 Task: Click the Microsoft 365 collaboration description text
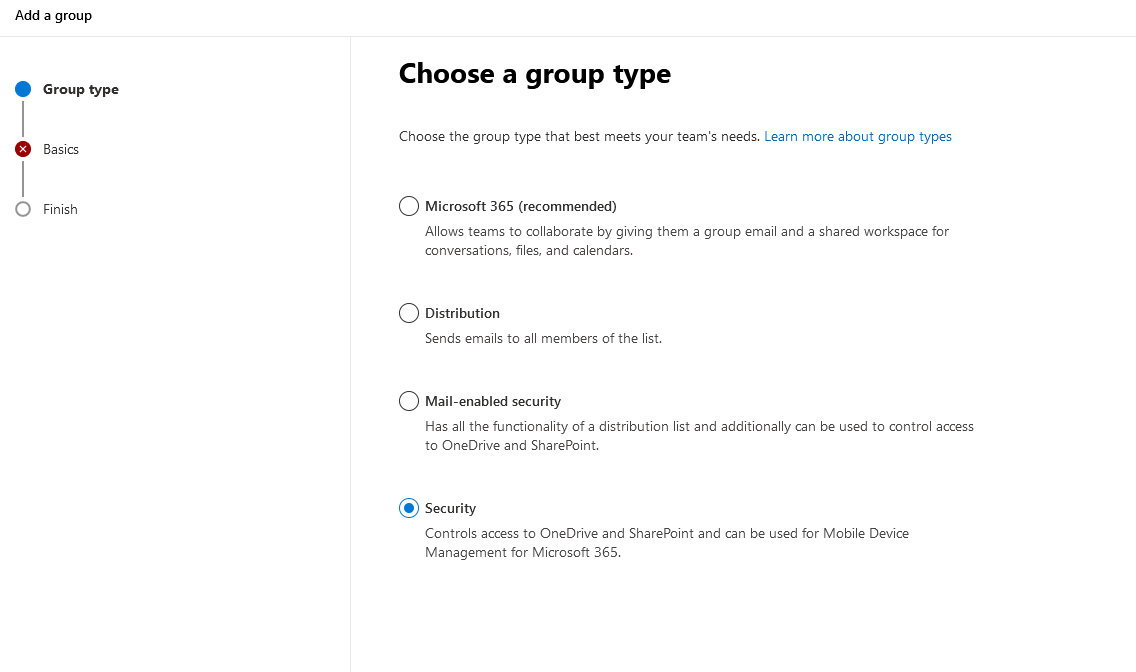click(687, 241)
